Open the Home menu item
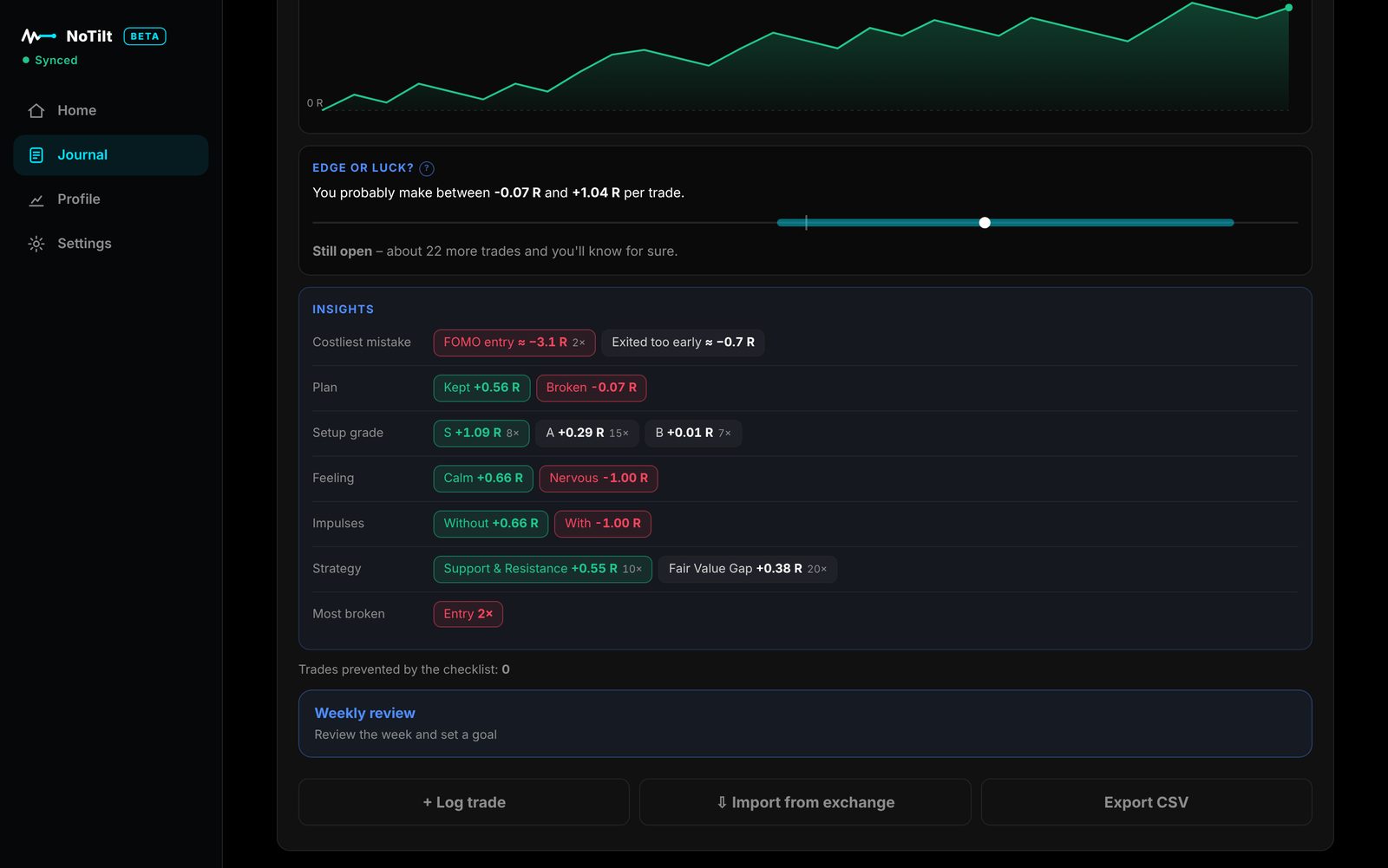Viewport: 1388px width, 868px height. pyautogui.click(x=111, y=111)
